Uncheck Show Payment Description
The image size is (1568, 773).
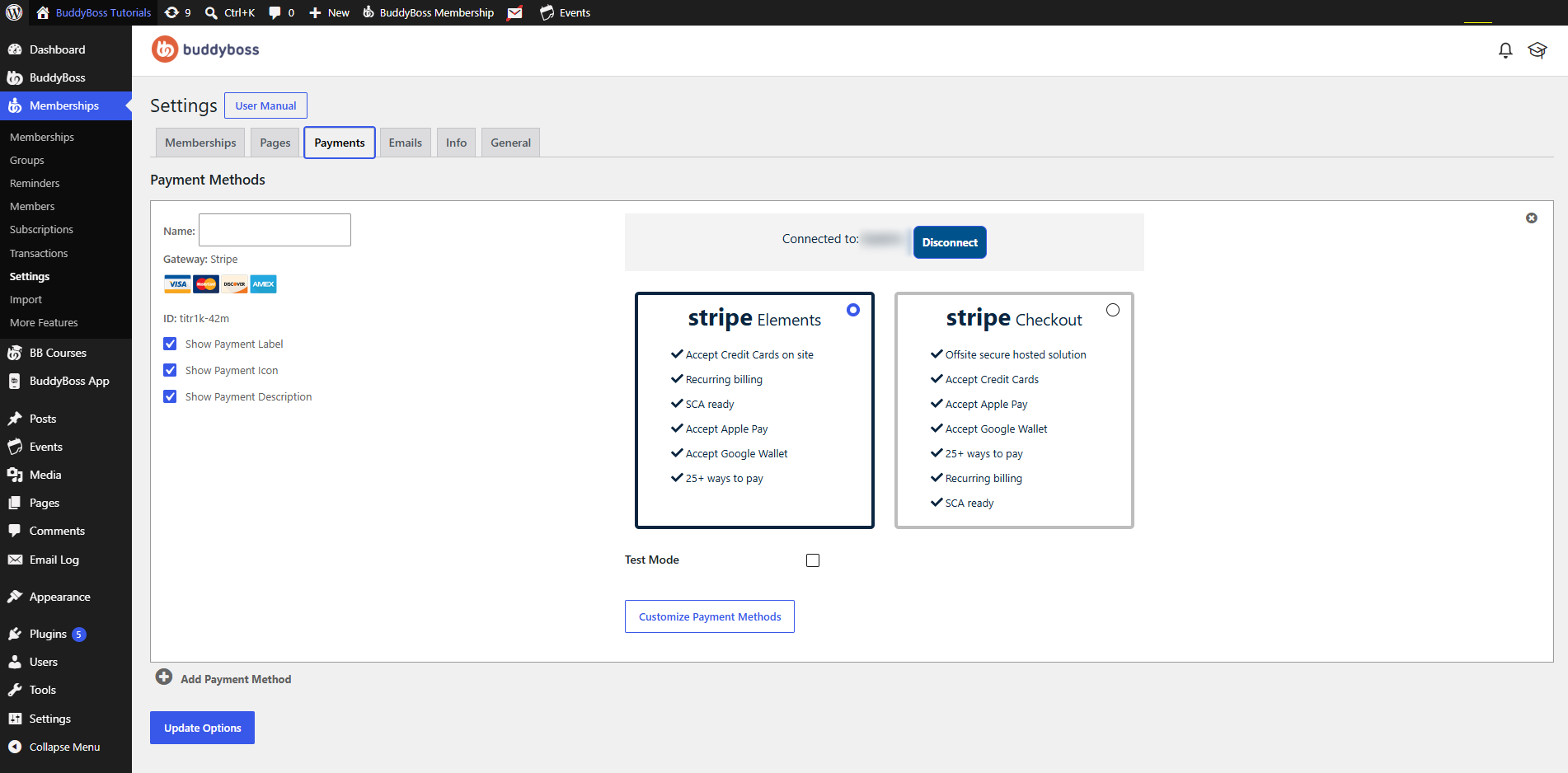(x=170, y=396)
